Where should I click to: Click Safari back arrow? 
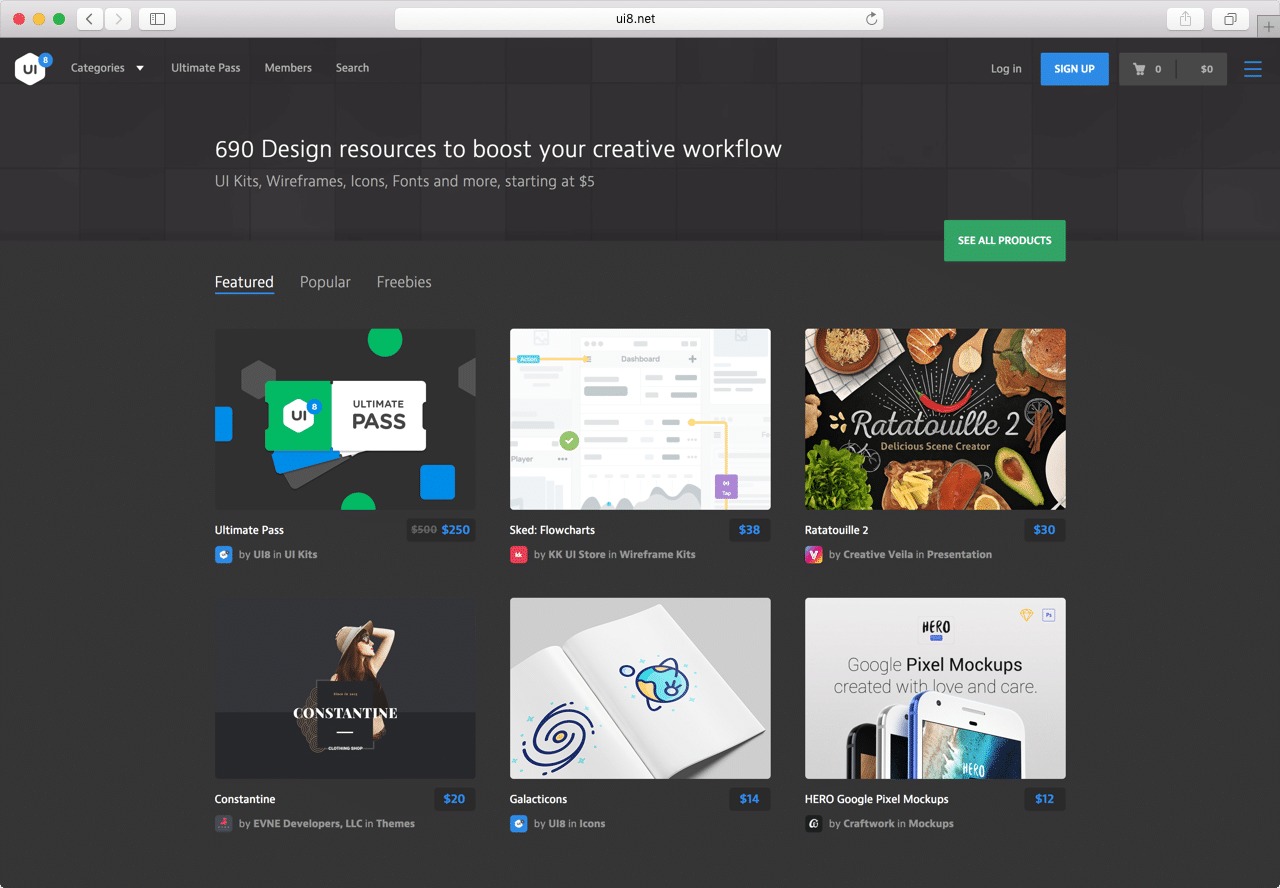pos(90,19)
